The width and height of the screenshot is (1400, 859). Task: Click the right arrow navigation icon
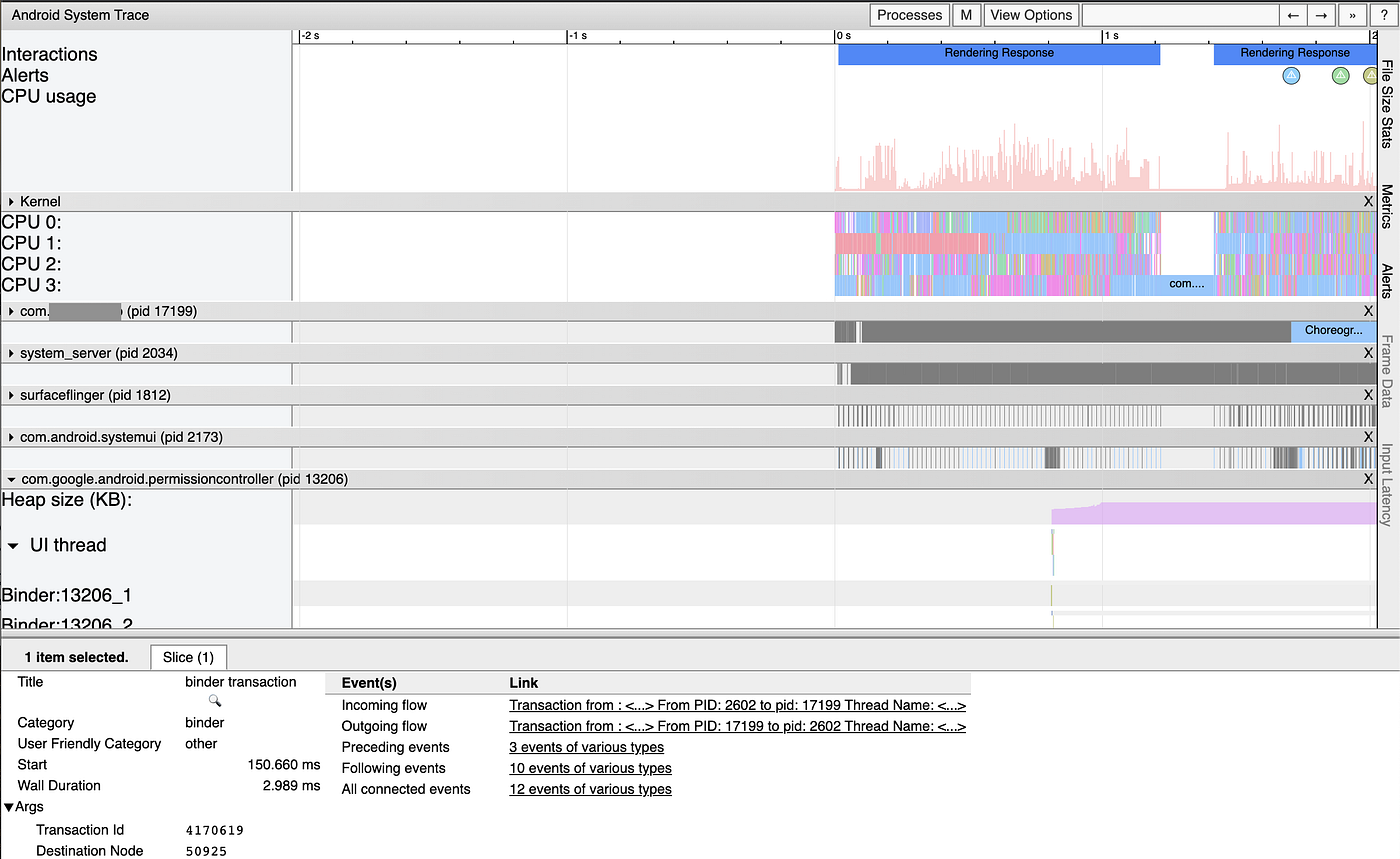tap(1320, 15)
